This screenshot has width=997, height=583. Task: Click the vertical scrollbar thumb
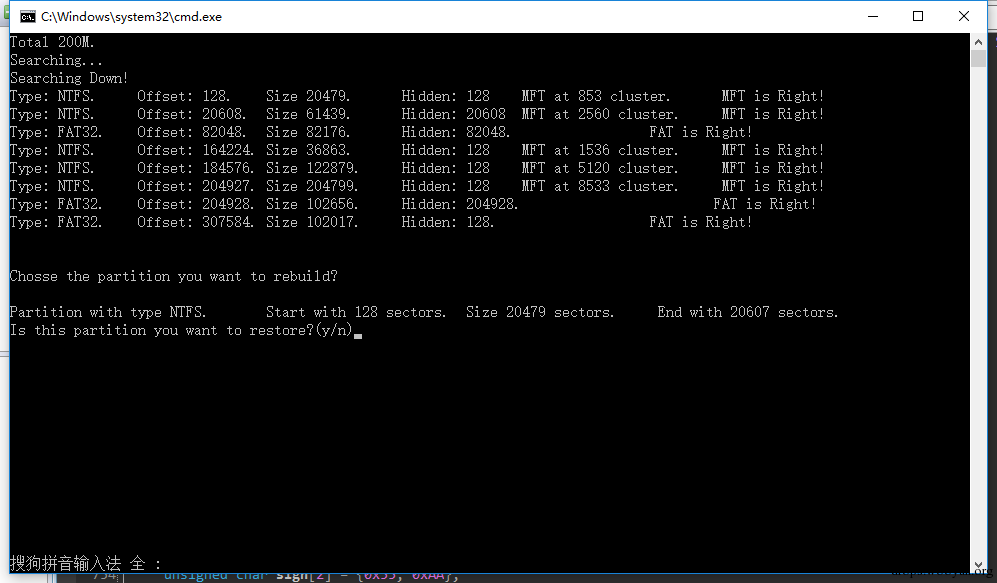coord(978,58)
